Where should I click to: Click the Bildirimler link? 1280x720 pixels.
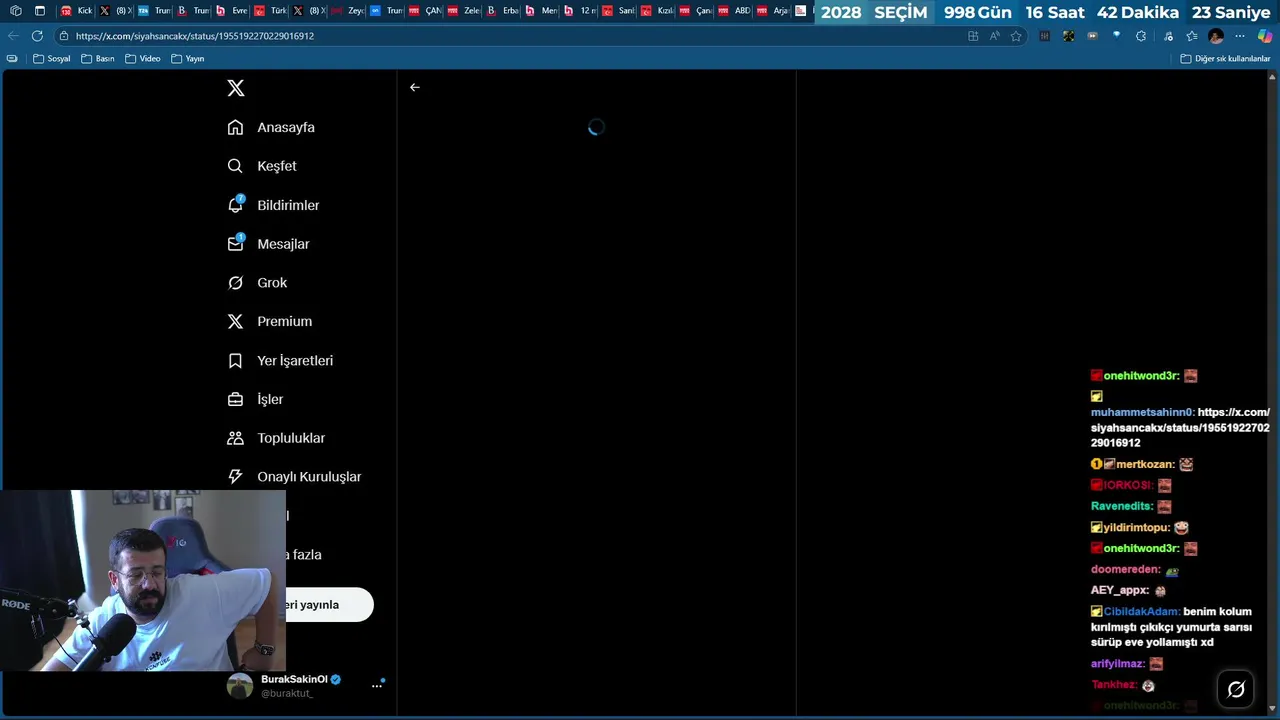pos(288,205)
